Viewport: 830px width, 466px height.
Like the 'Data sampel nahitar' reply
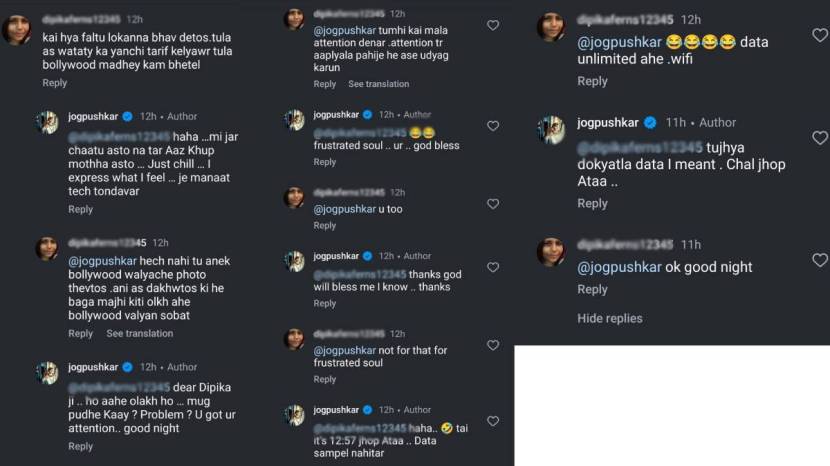point(493,420)
